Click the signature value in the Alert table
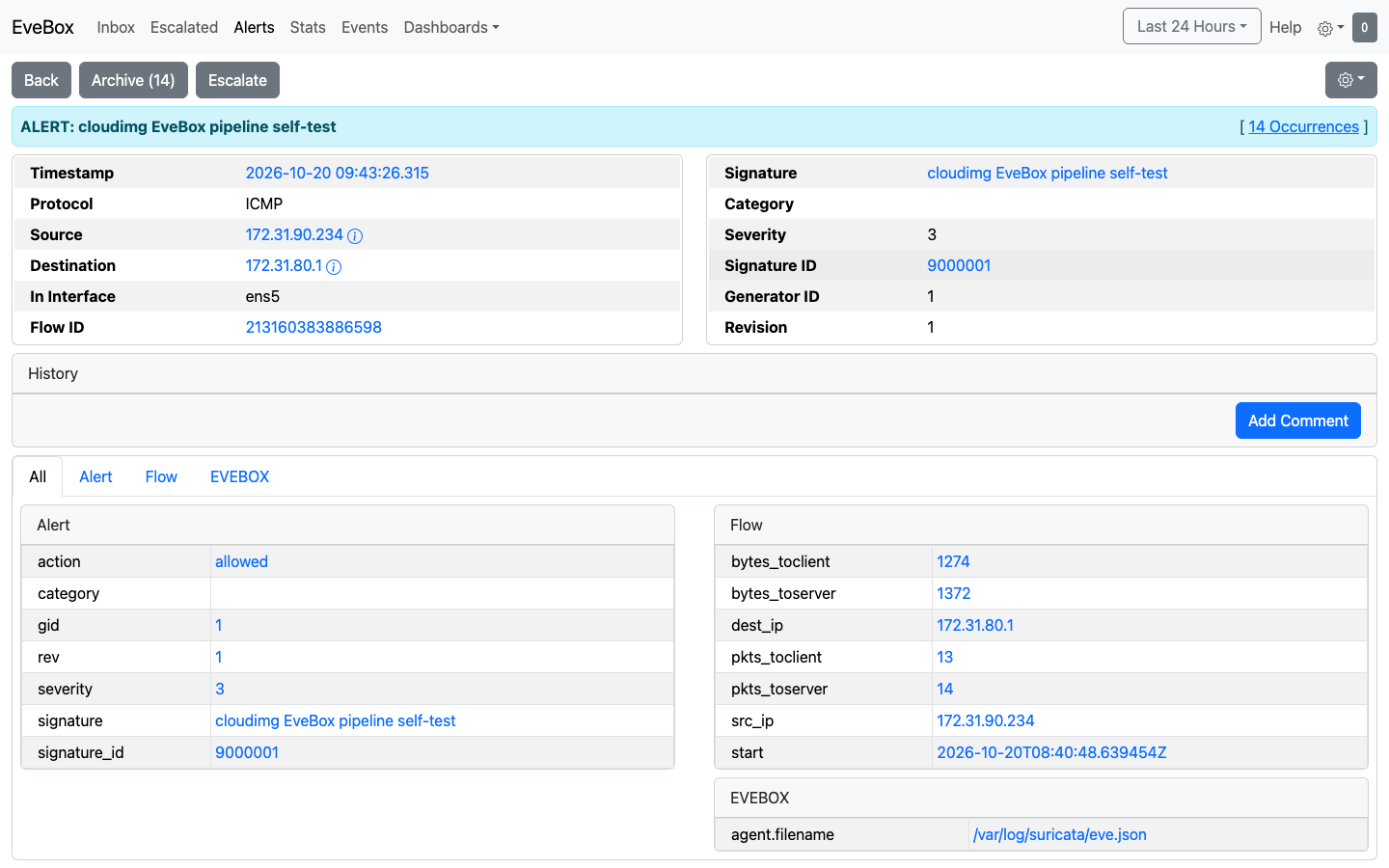This screenshot has height=868, width=1389. click(x=336, y=720)
